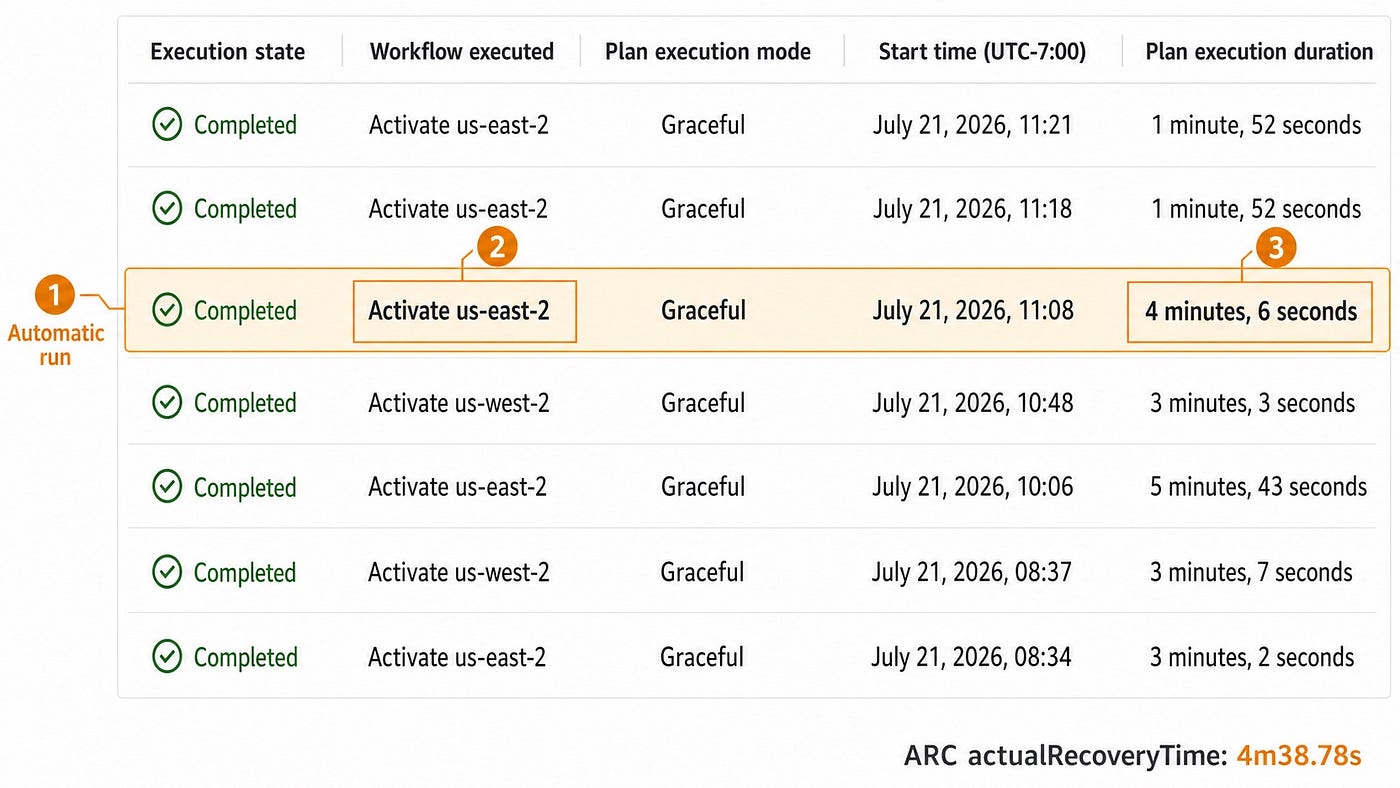
Task: Click the Completed checkmark icon for 08:37 run
Action: 167,572
